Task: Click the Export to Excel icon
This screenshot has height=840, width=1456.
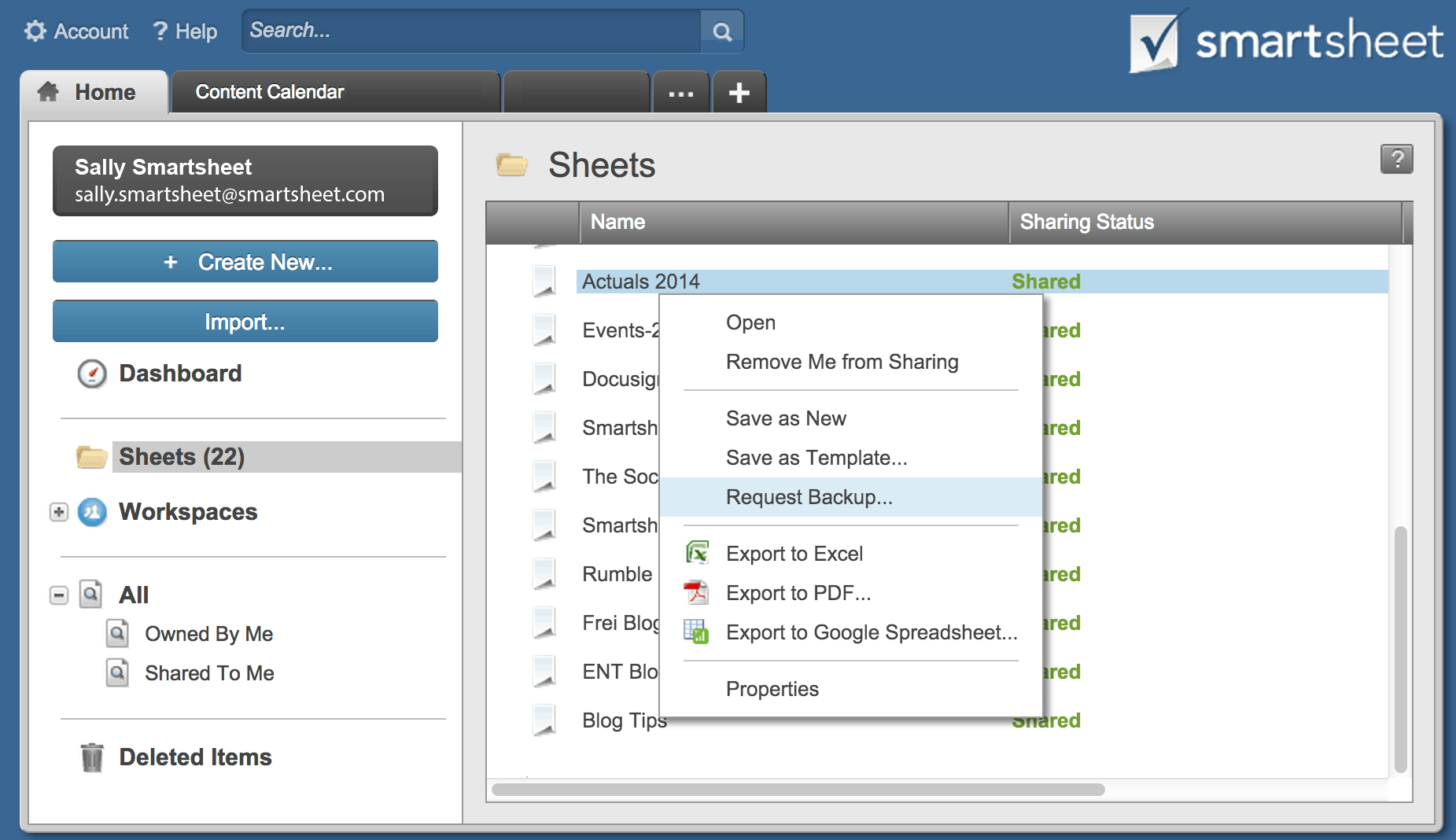Action: pyautogui.click(x=699, y=553)
